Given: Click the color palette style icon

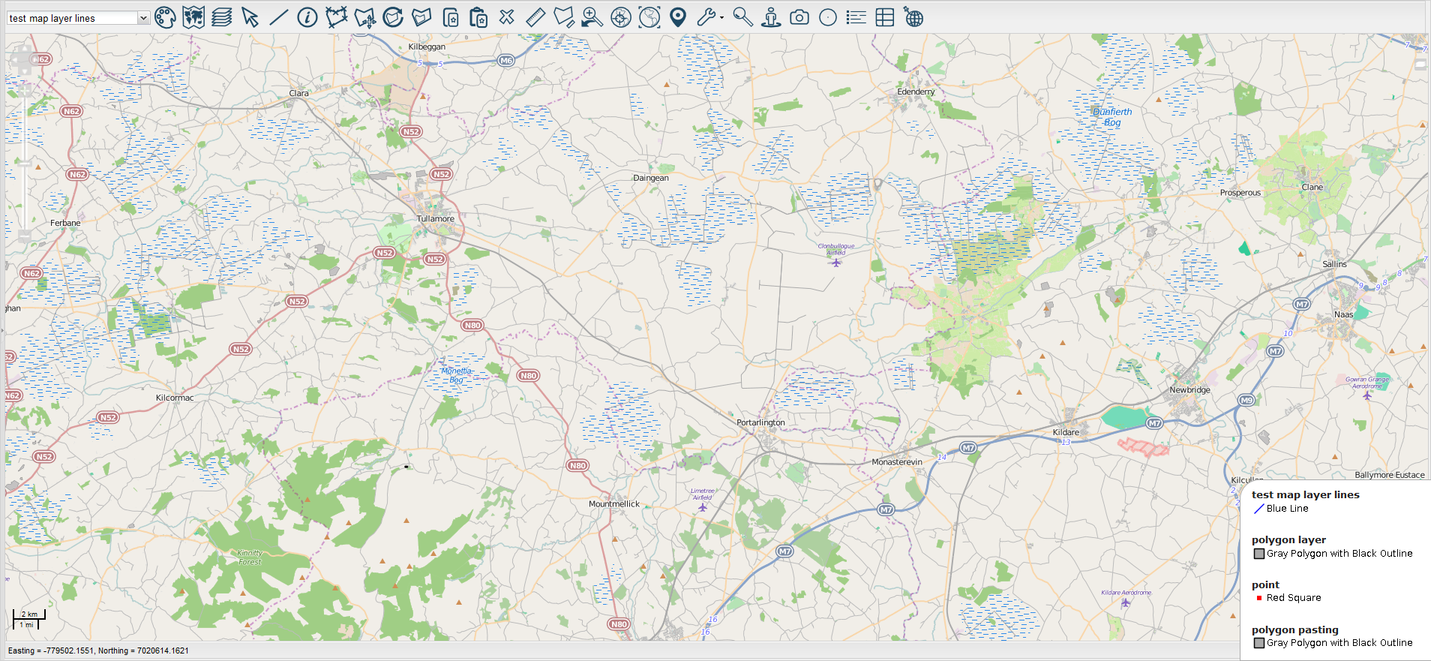Looking at the screenshot, I should pyautogui.click(x=165, y=17).
